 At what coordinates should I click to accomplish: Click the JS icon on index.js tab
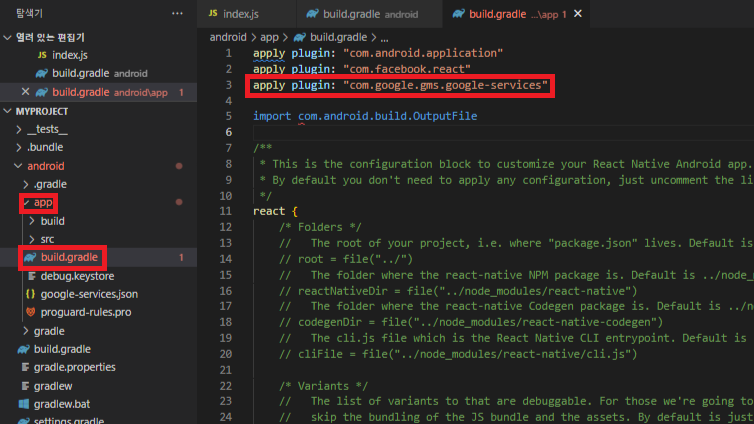pyautogui.click(x=213, y=13)
